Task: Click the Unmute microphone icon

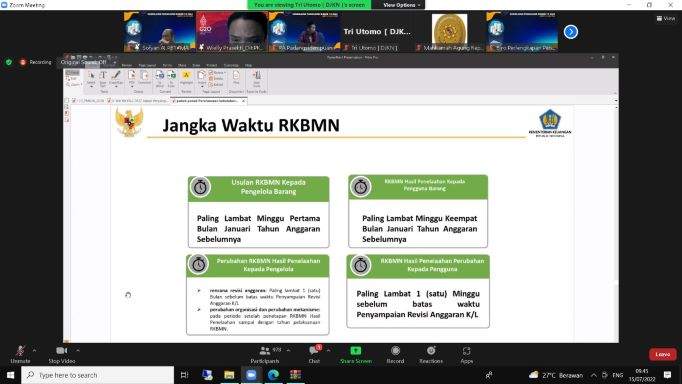Action: pyautogui.click(x=20, y=351)
